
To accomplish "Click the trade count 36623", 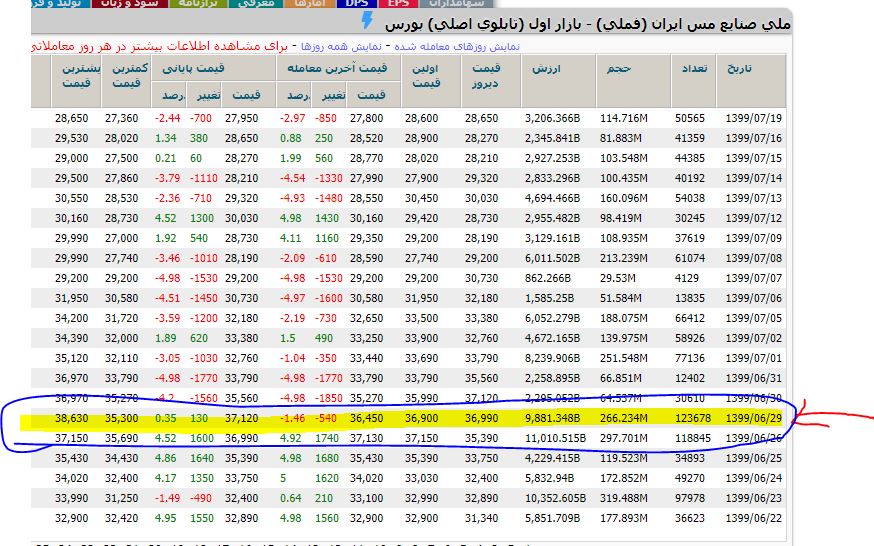I will [690, 518].
